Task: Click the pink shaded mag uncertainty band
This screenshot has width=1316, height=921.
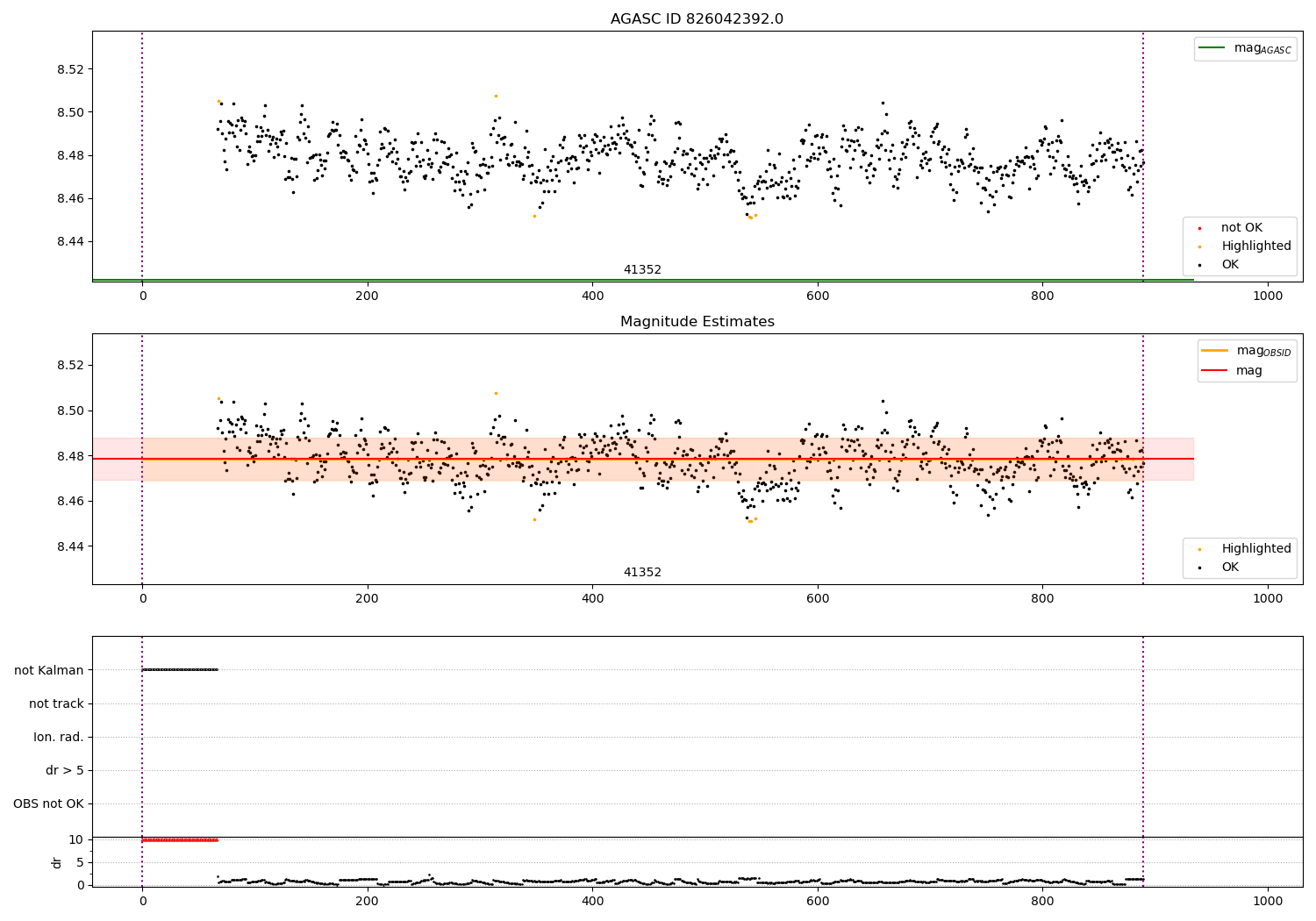Action: (642, 459)
